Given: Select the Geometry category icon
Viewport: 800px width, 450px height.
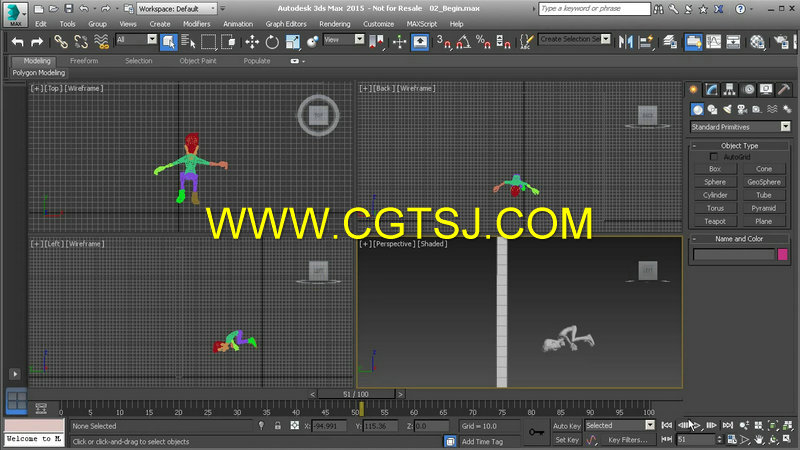Looking at the screenshot, I should point(697,109).
